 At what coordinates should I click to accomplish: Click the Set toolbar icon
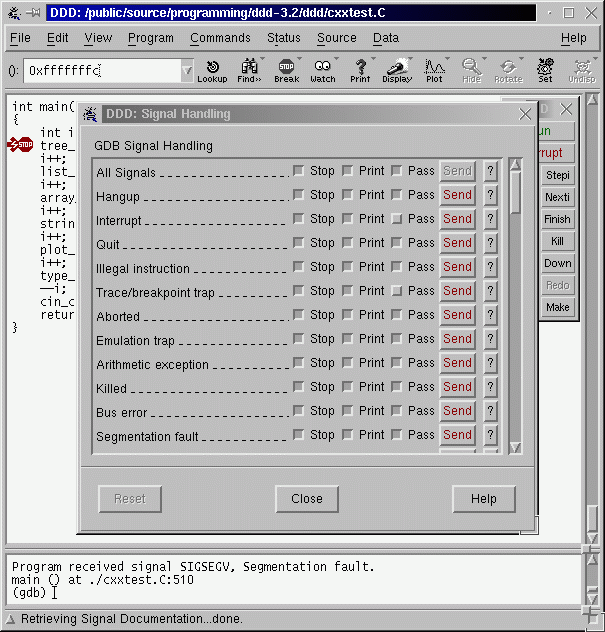point(545,70)
